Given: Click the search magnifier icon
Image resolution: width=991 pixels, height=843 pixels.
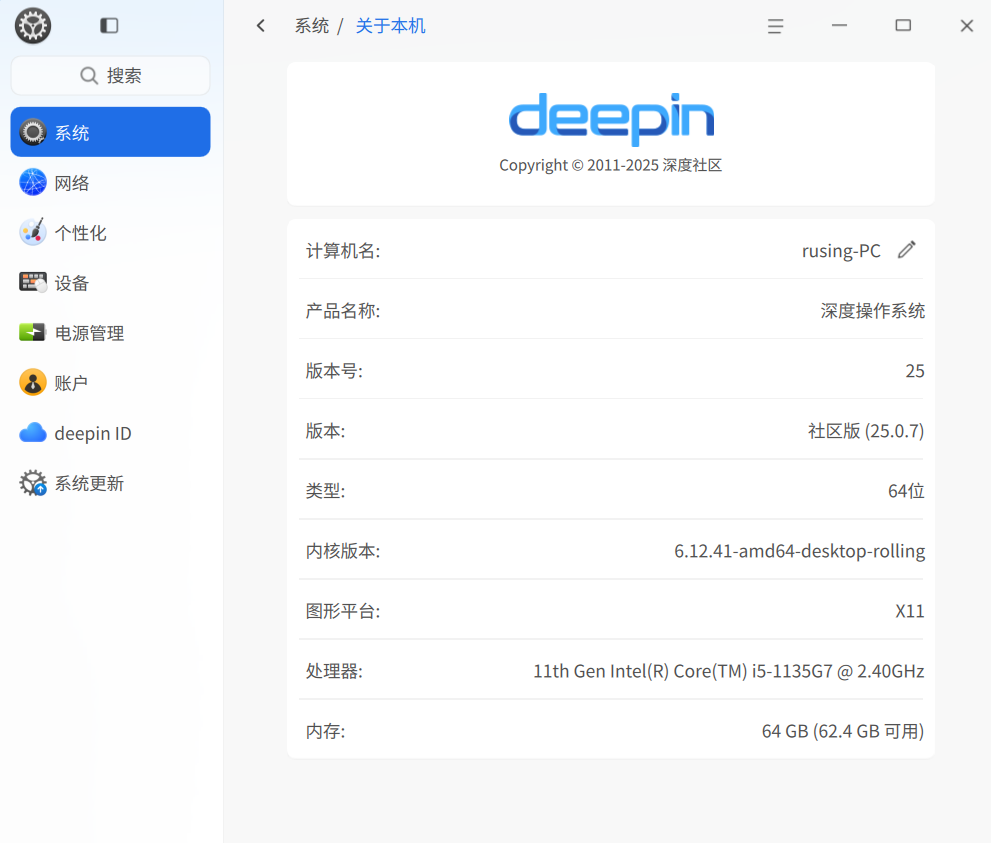Looking at the screenshot, I should pyautogui.click(x=89, y=76).
